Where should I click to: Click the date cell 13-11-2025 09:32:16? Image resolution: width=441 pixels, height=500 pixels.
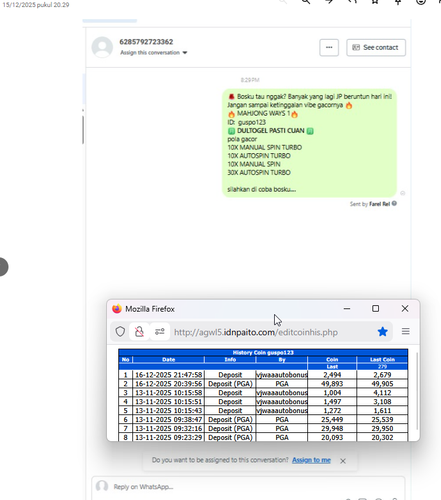[169, 429]
